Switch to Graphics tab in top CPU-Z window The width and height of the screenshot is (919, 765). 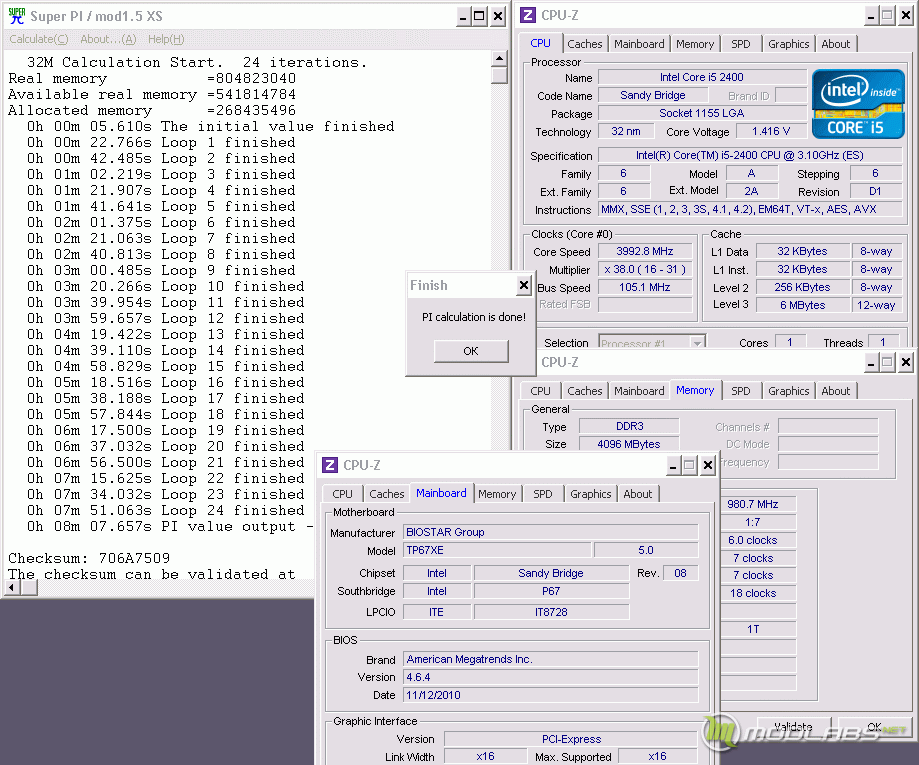788,44
